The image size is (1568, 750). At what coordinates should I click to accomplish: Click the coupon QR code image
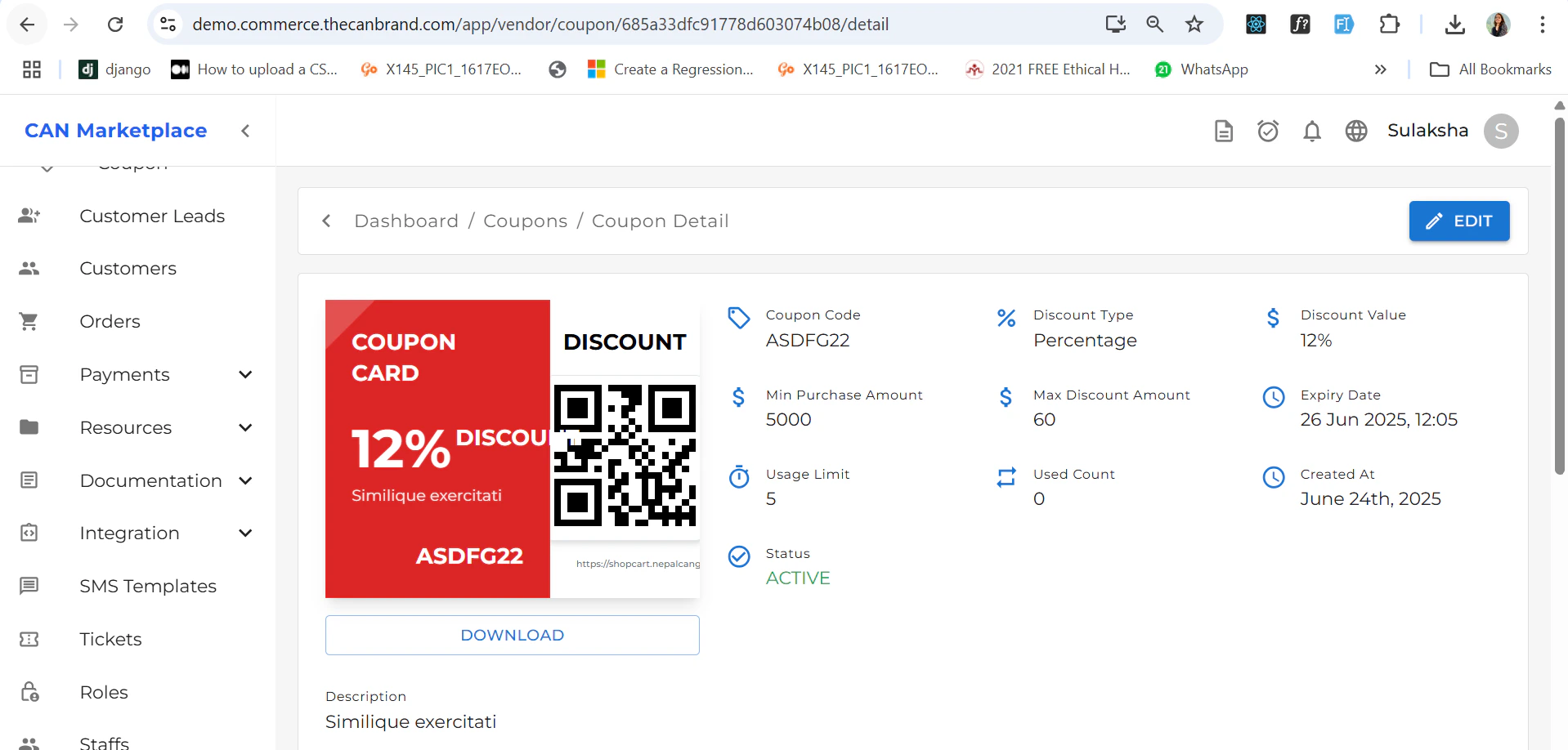pos(625,456)
